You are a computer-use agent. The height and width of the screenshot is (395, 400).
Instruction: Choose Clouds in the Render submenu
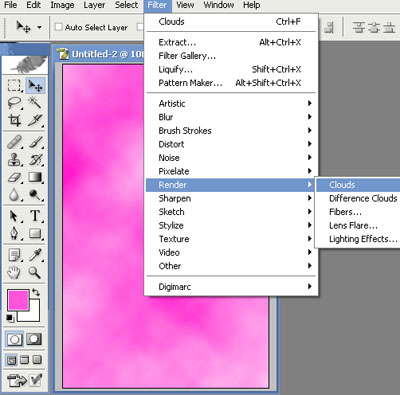358,185
